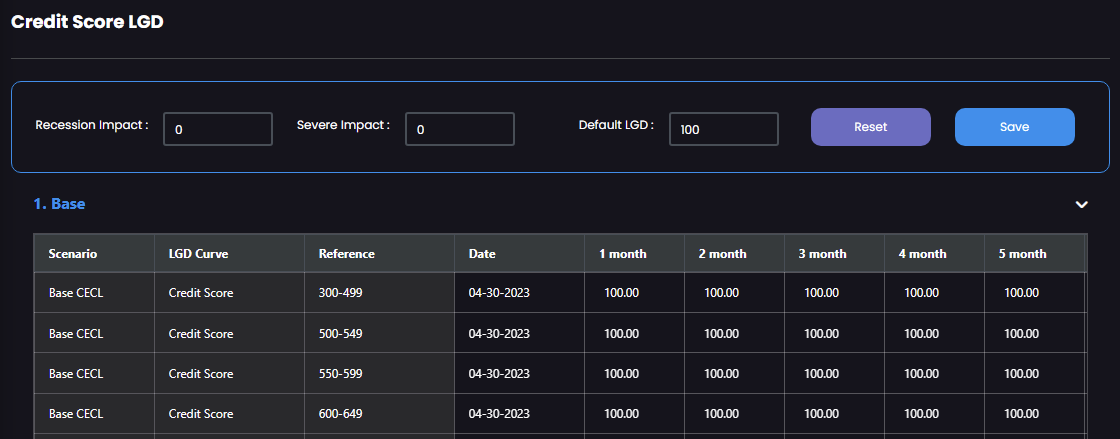The width and height of the screenshot is (1120, 439).
Task: Edit 4 month value for 300-499 row
Action: tap(934, 293)
